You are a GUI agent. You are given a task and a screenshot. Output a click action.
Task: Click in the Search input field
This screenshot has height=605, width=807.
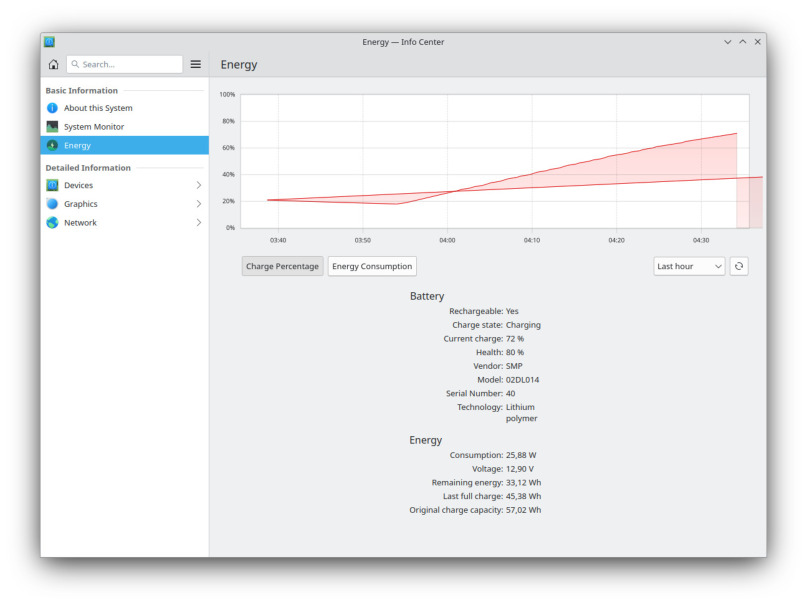pyautogui.click(x=128, y=64)
